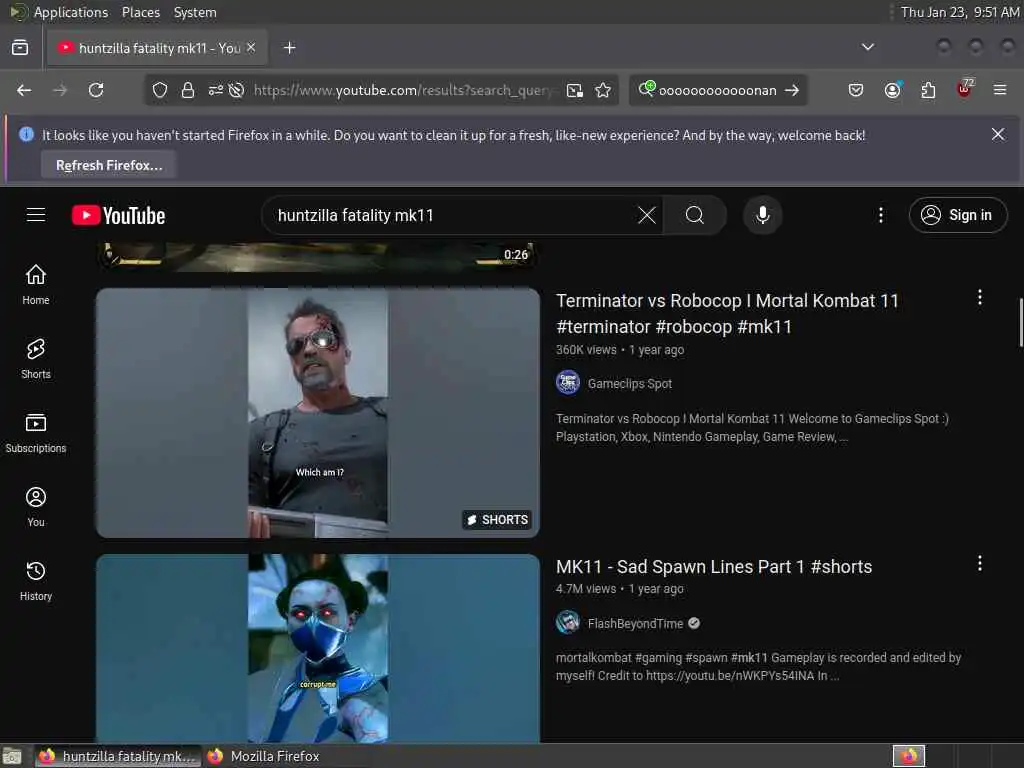
Task: Bookmark this page with the star icon
Action: pos(603,90)
